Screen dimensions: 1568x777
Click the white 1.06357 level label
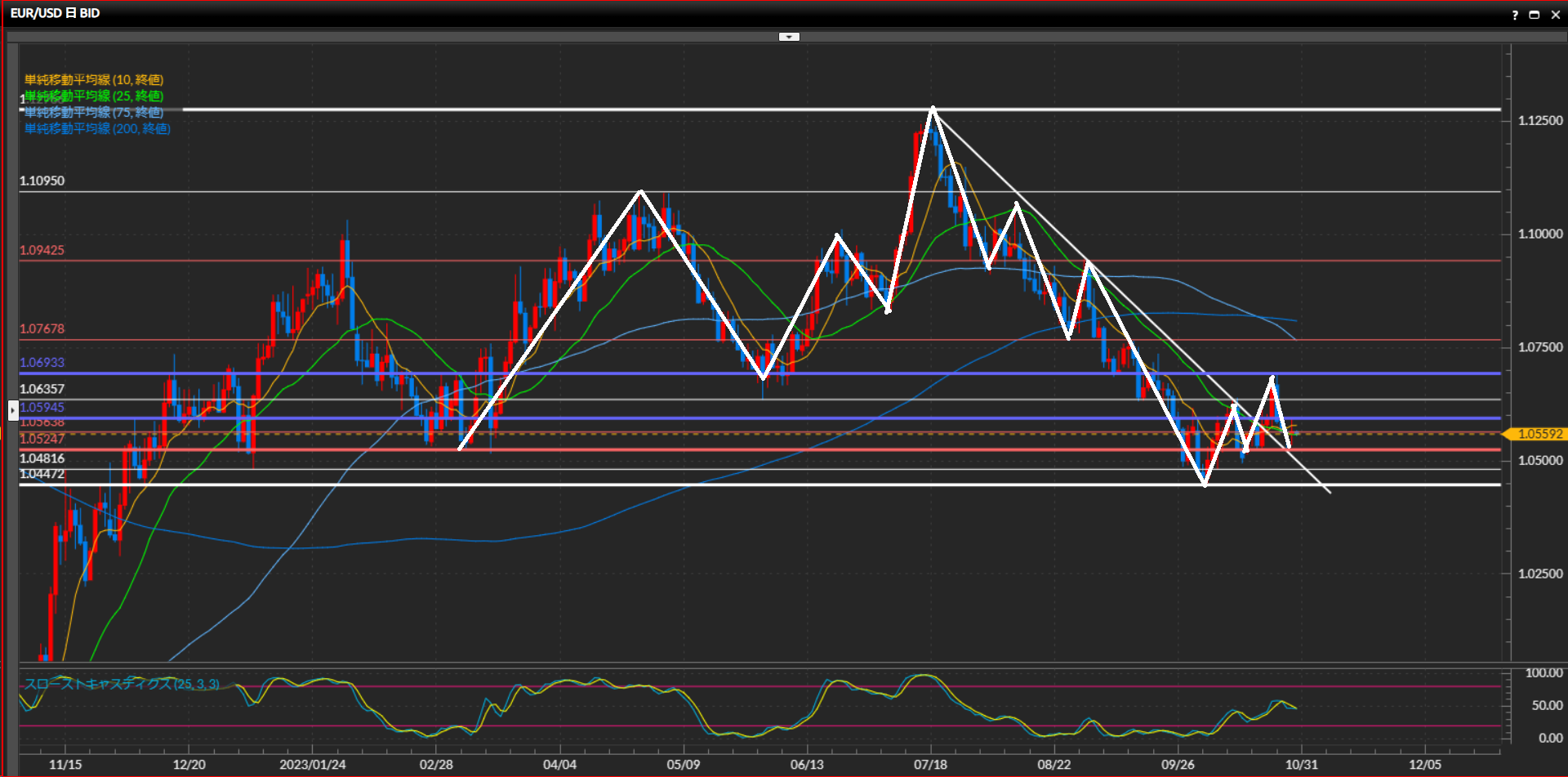pyautogui.click(x=42, y=389)
